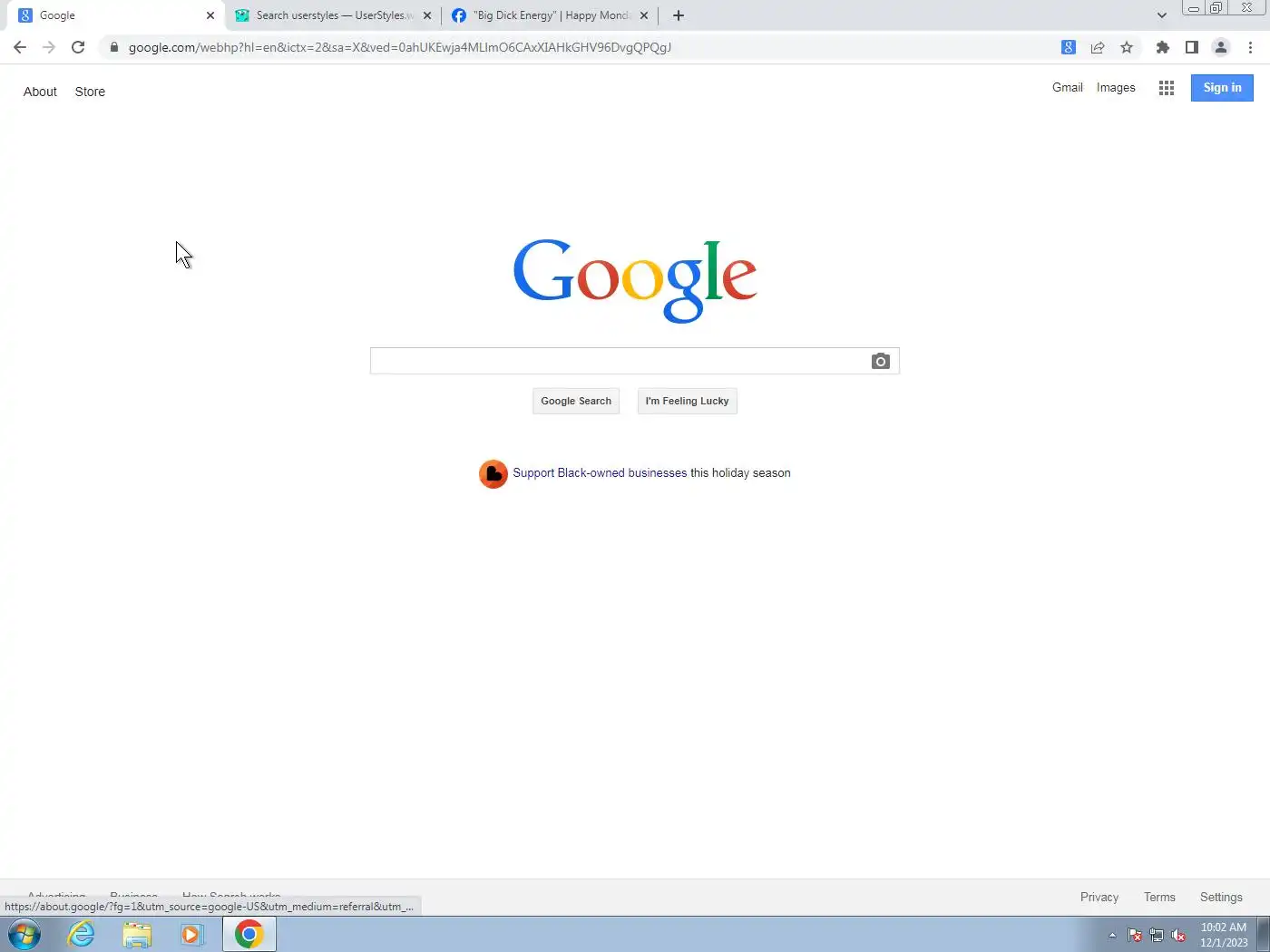Screen dimensions: 1270x952
Task: Open the Action Center flag icon
Action: (x=1135, y=935)
